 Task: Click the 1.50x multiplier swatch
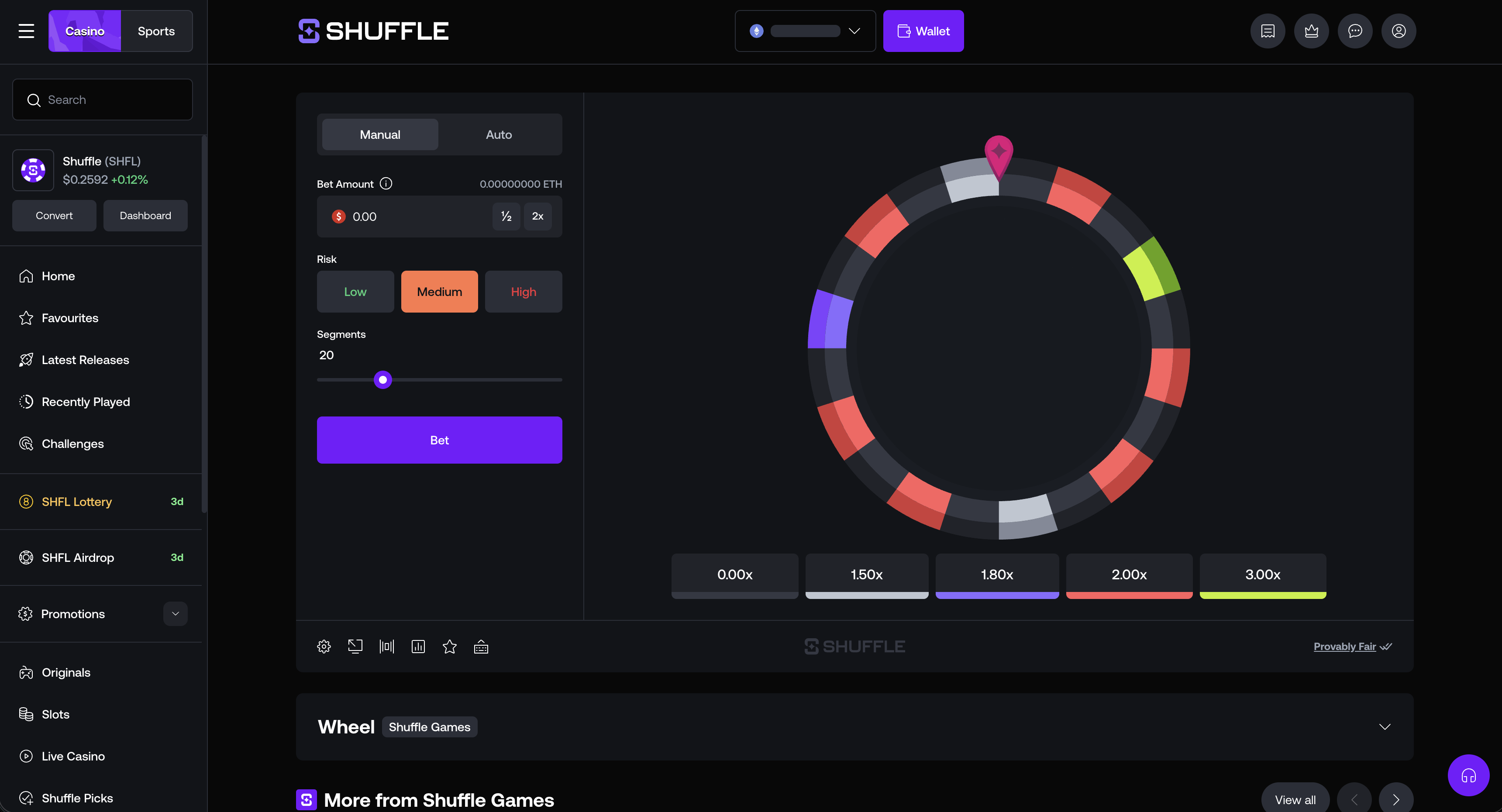coord(867,576)
